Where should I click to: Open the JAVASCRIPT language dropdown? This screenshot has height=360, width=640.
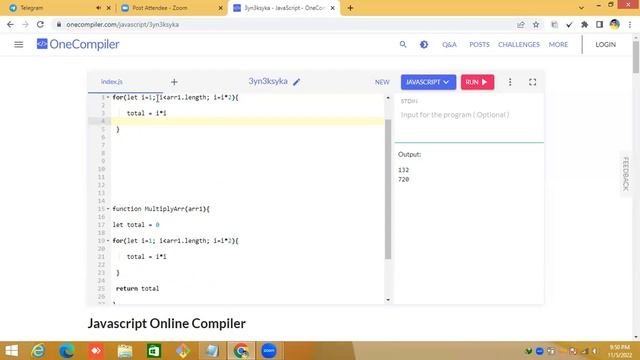coord(428,82)
